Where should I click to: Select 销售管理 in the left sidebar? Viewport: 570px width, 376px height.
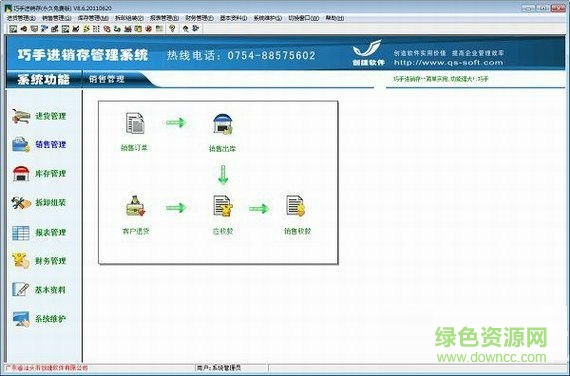click(39, 145)
